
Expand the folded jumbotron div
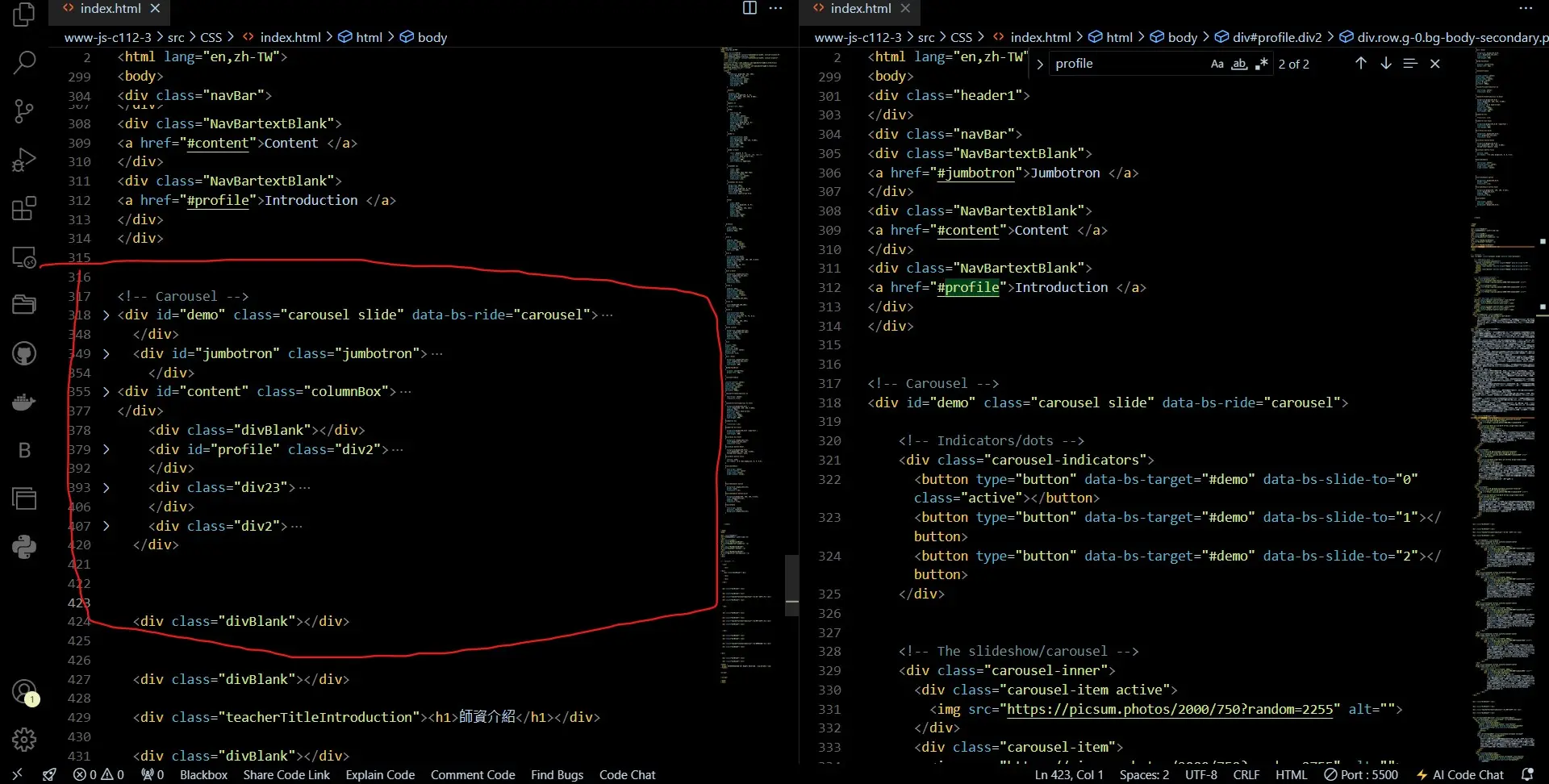(x=106, y=354)
